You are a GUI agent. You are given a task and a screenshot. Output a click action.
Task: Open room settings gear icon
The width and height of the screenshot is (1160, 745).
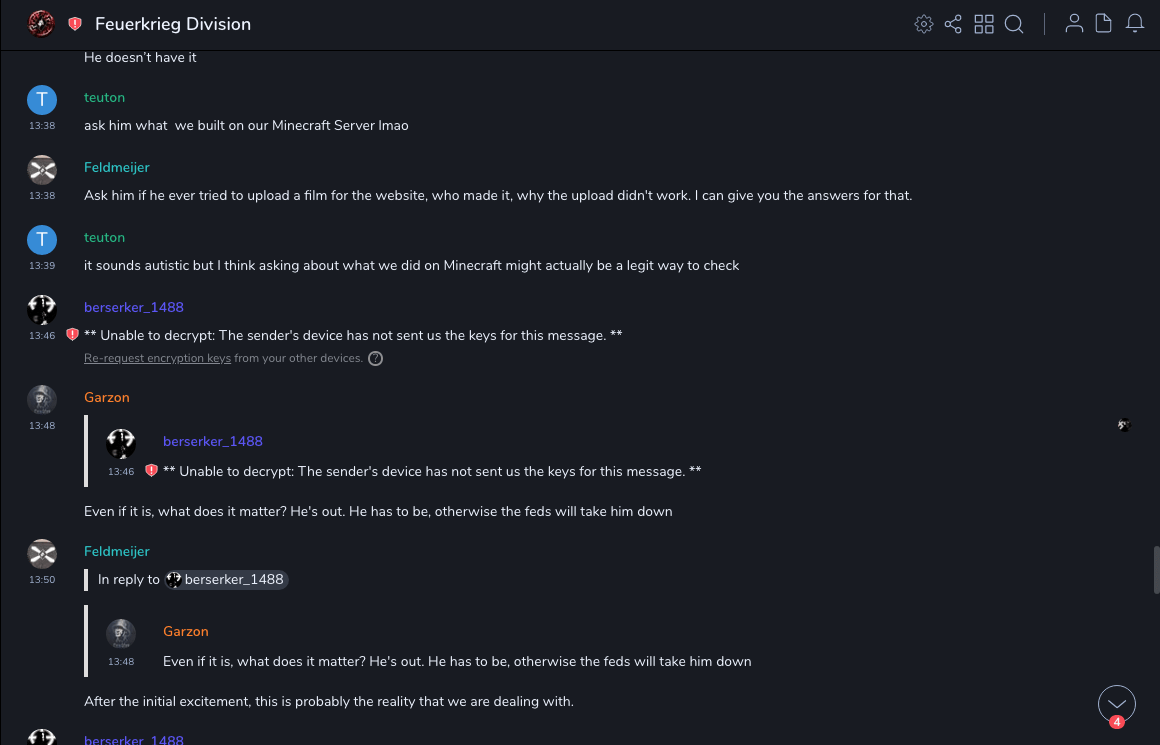(x=924, y=24)
